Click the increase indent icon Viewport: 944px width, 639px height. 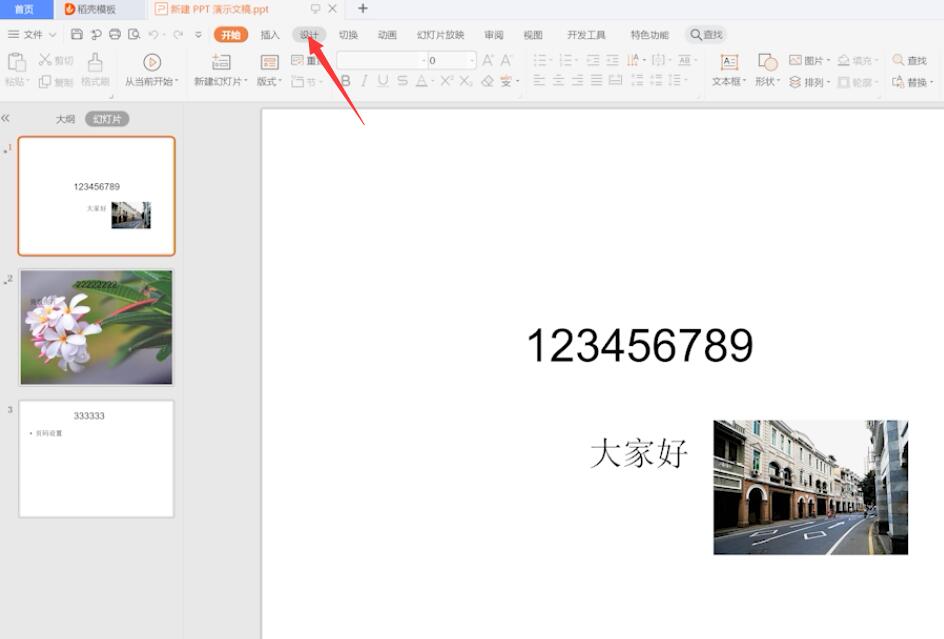[x=612, y=60]
